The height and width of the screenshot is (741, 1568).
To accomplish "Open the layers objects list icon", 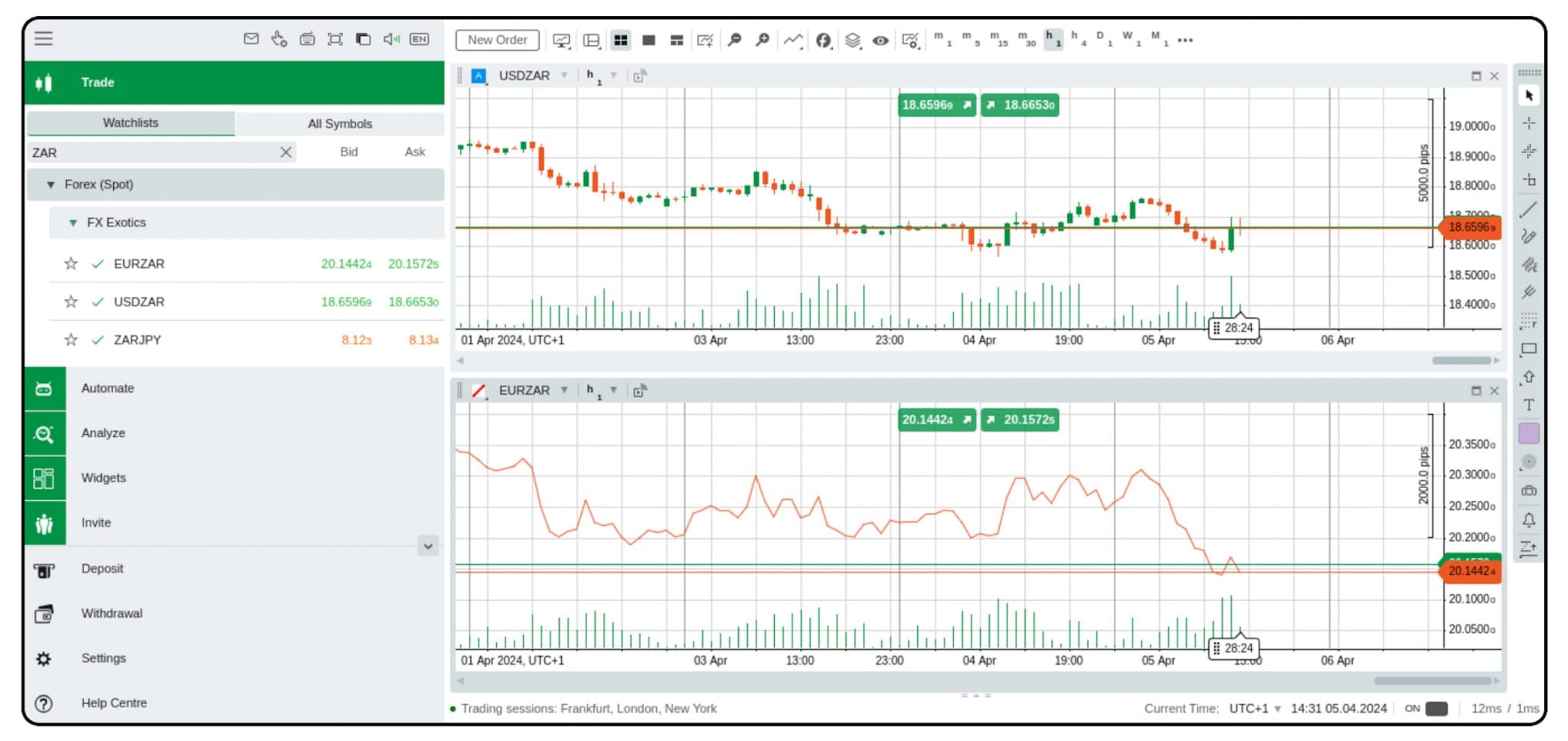I will click(x=853, y=40).
